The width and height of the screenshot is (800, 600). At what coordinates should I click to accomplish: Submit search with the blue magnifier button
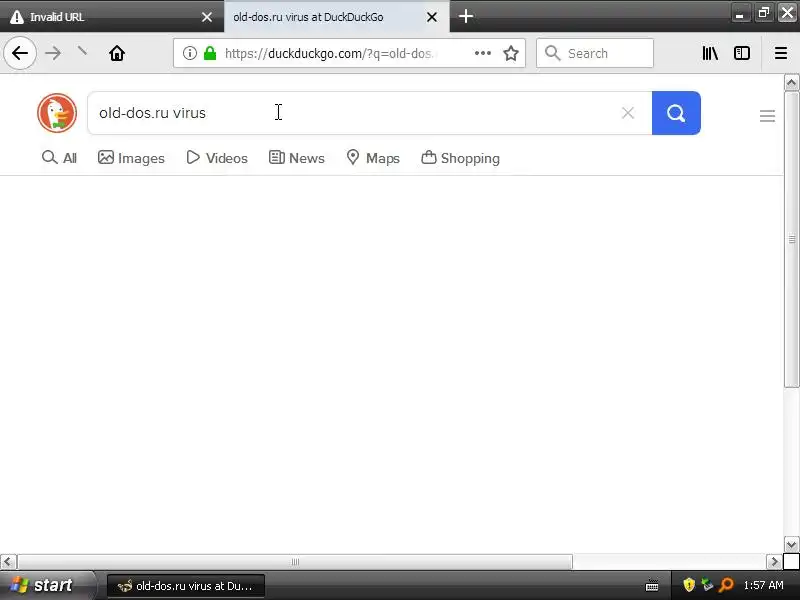coord(676,113)
